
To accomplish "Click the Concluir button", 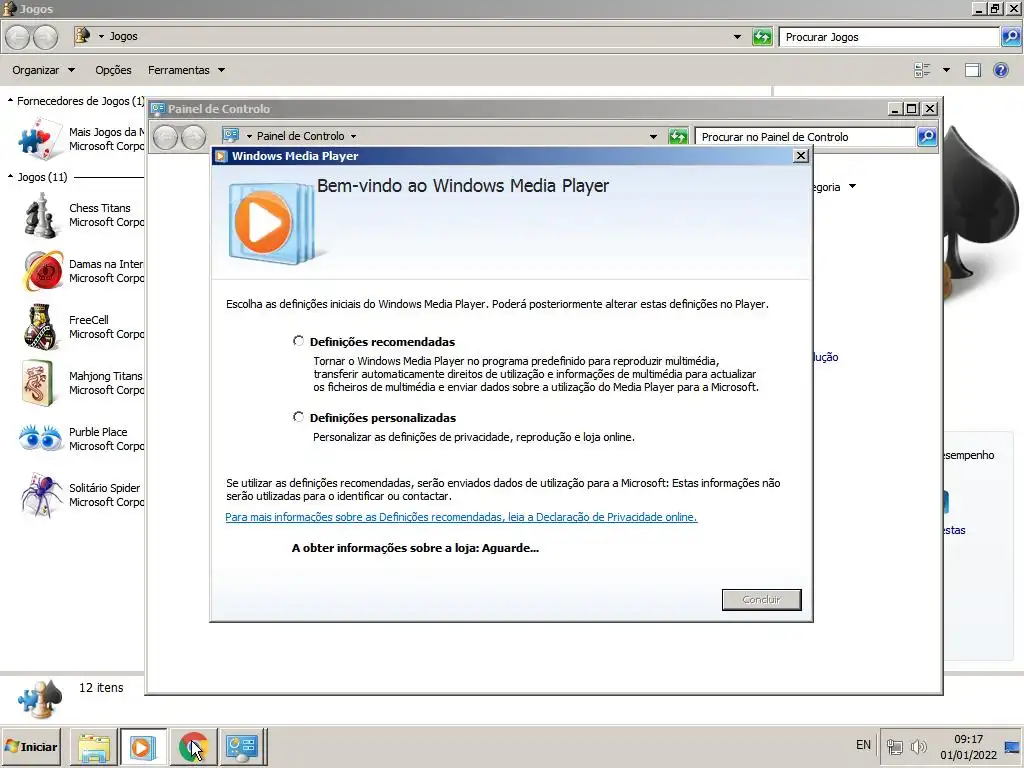I will pyautogui.click(x=761, y=600).
